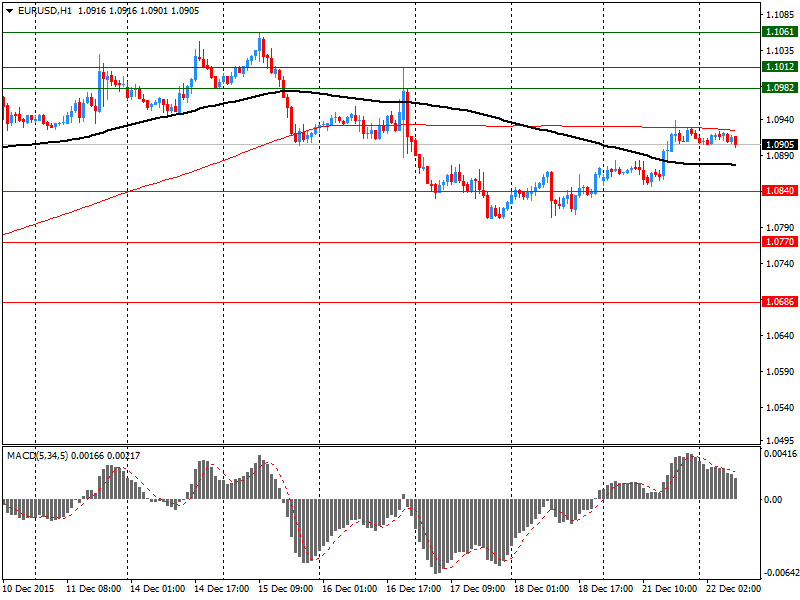Select the 1.0840 red support level label
This screenshot has height=600, width=800.
[x=780, y=191]
